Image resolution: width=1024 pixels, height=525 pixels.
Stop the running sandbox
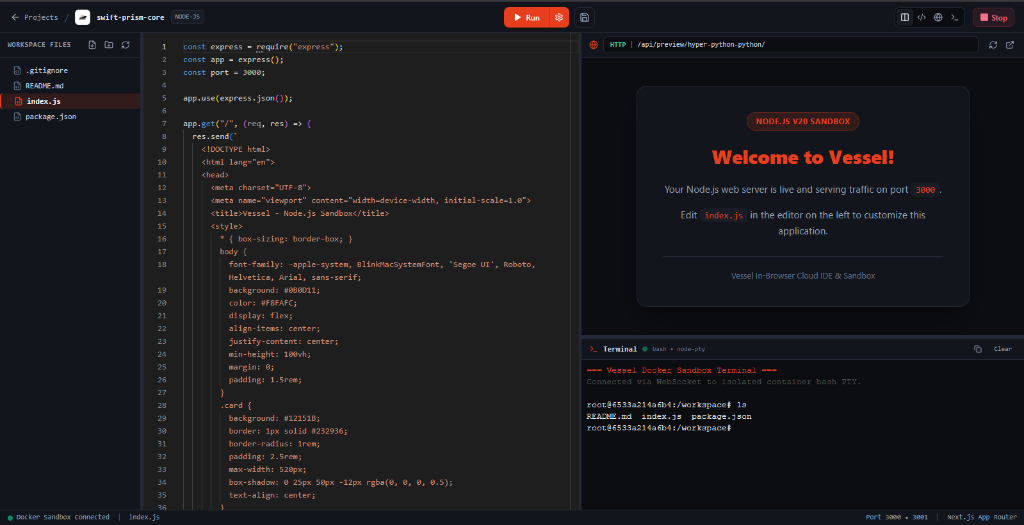[994, 18]
